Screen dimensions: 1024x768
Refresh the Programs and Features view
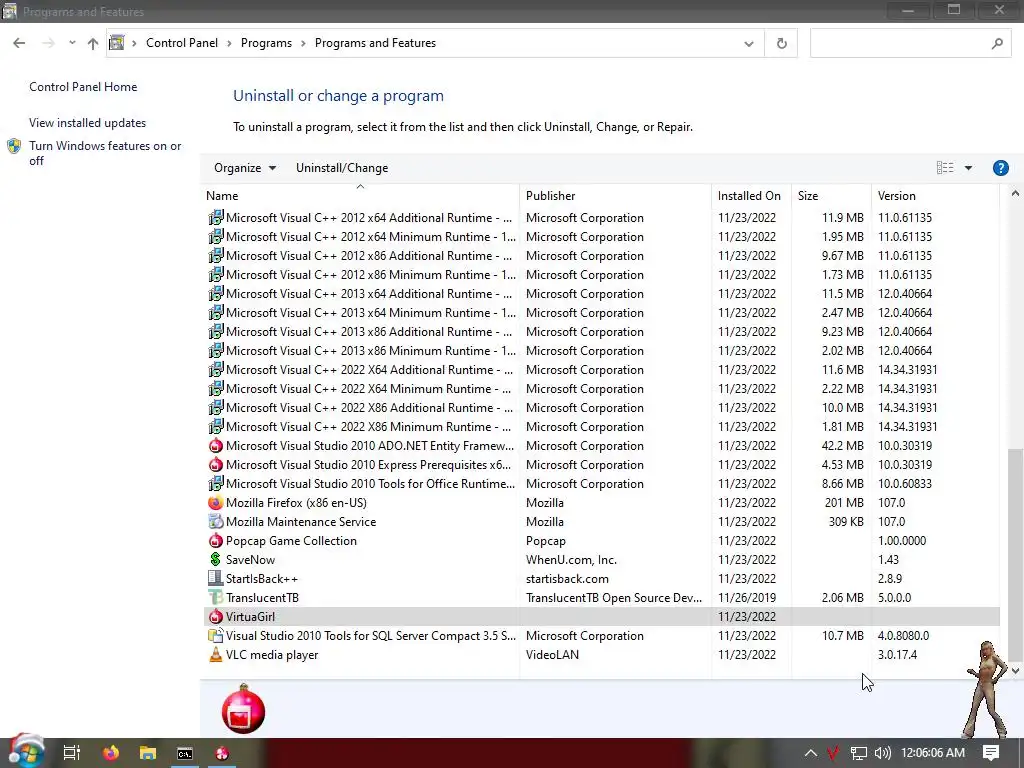[781, 44]
